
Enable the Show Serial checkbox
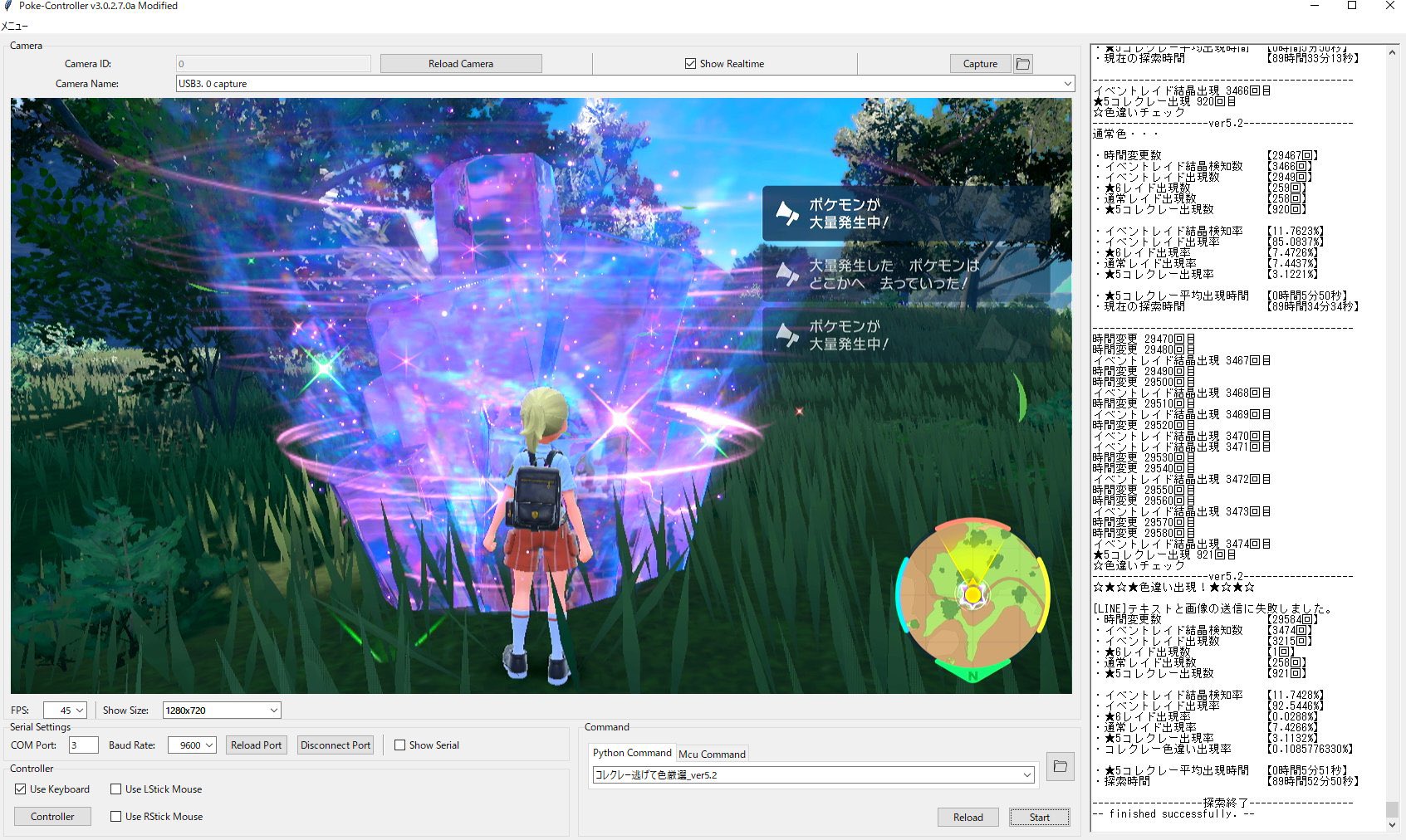[399, 745]
